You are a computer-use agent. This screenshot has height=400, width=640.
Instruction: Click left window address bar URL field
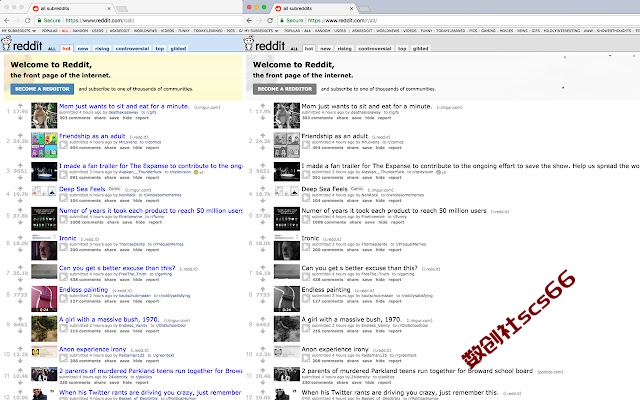click(139, 20)
